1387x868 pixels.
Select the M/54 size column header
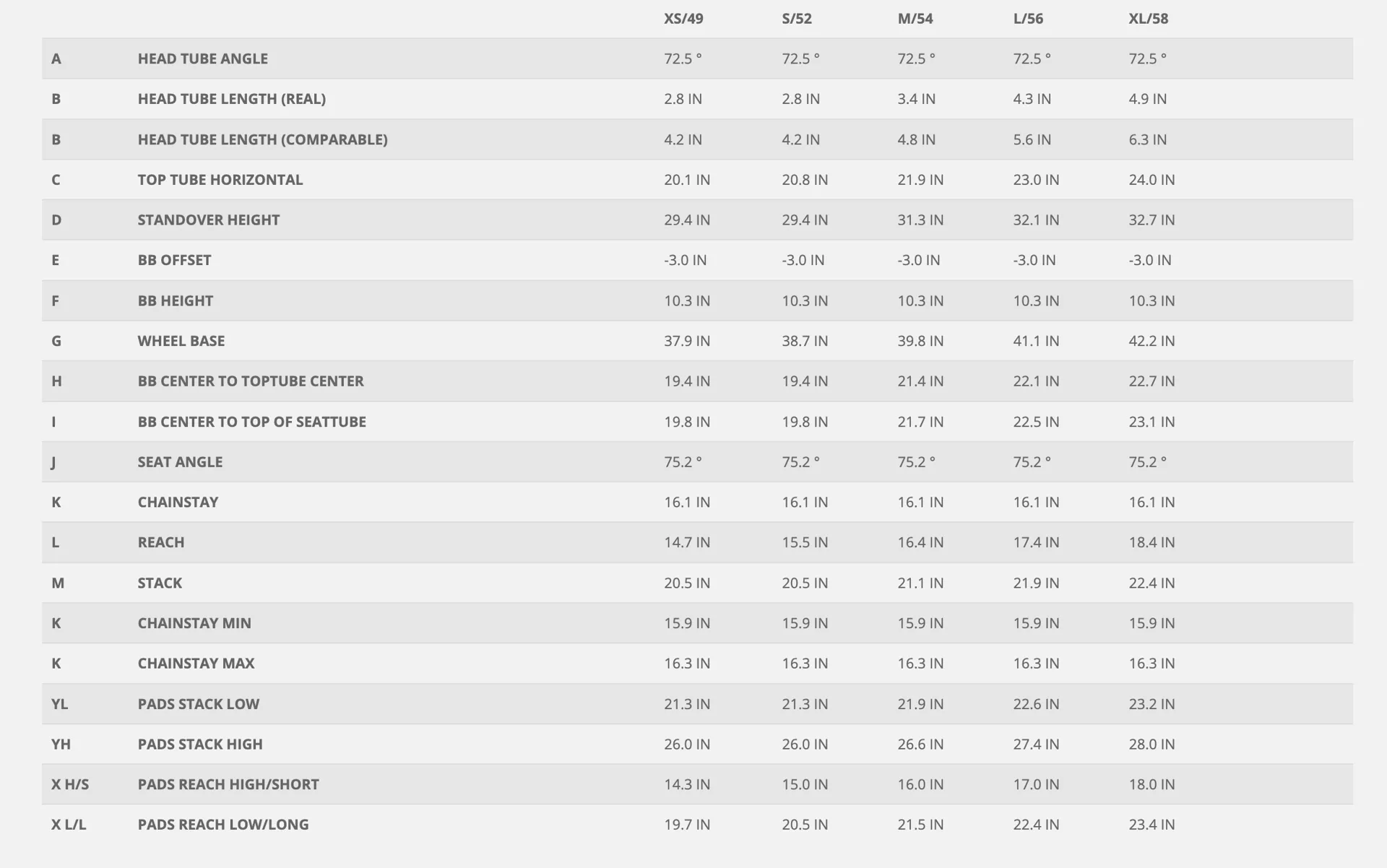915,19
